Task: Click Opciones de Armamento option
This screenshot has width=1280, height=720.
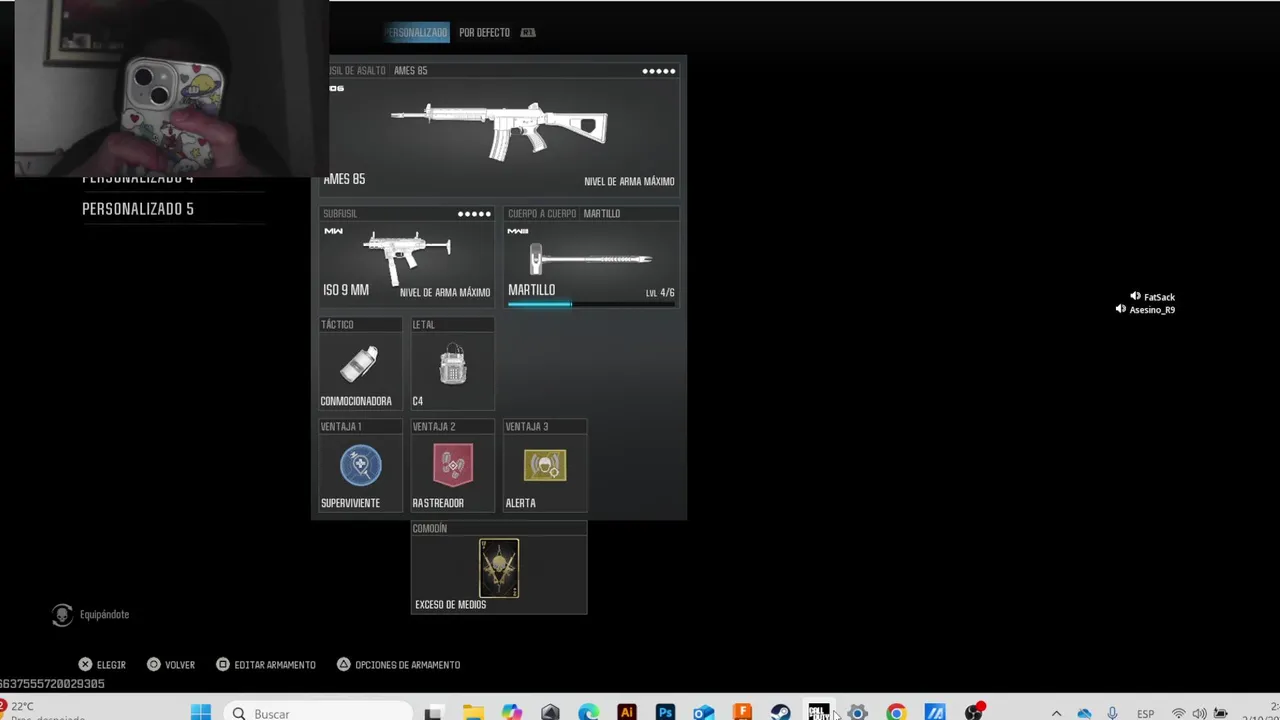Action: (398, 665)
